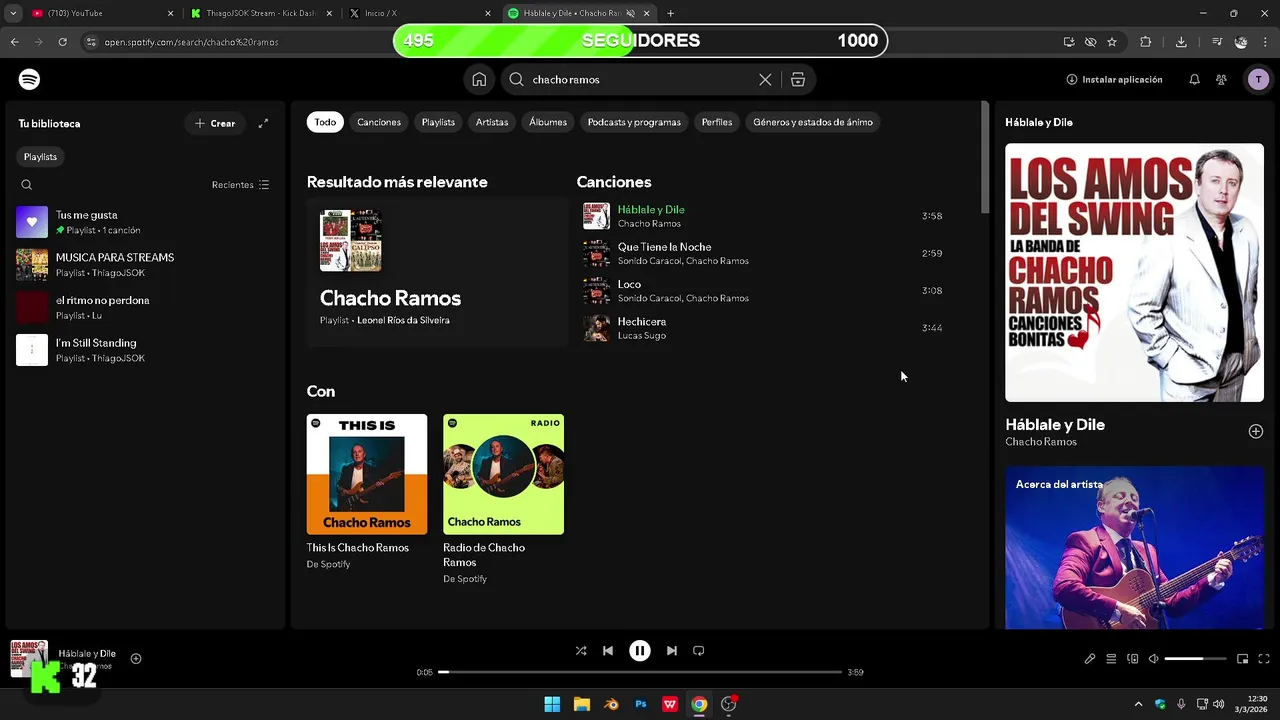The image size is (1280, 720).
Task: Unmute the Spotify tab audio icon
Action: click(630, 14)
